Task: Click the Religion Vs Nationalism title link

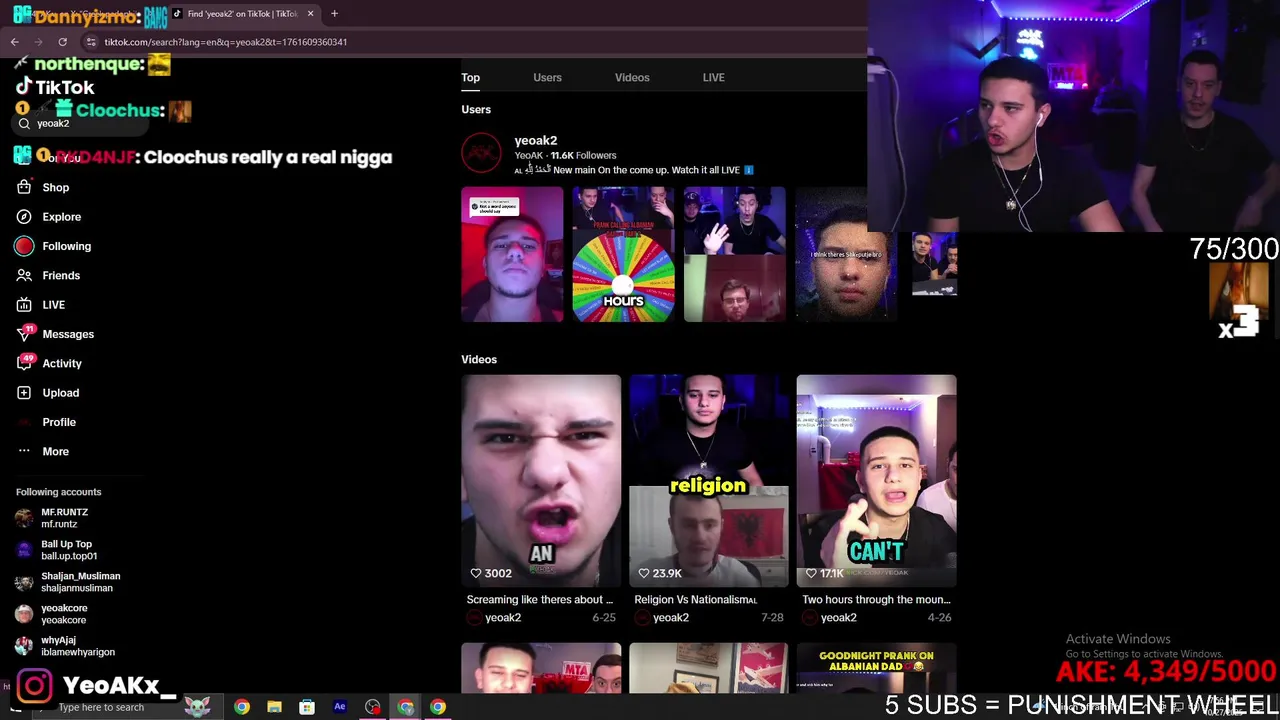Action: 695,599
